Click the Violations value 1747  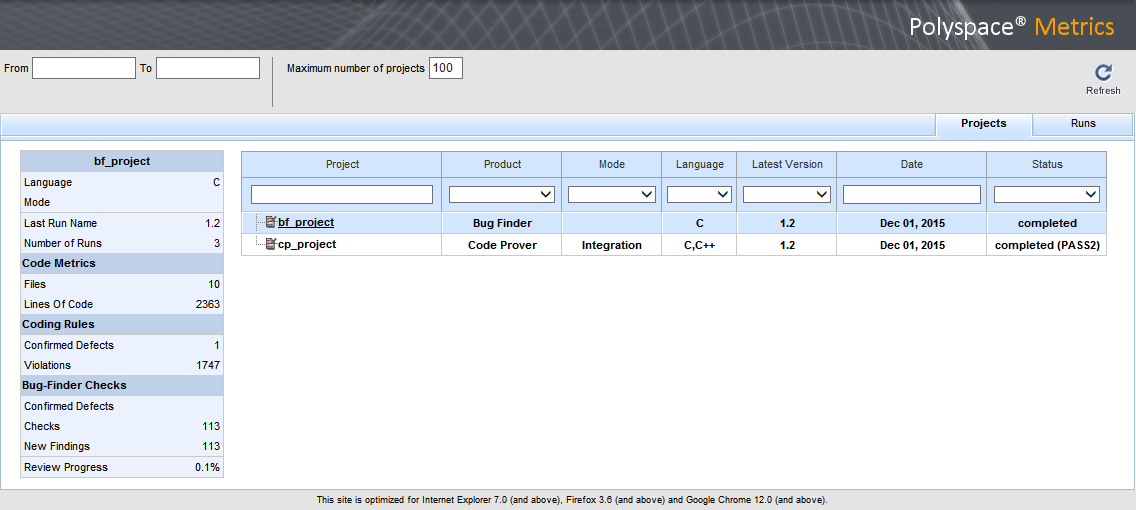click(208, 365)
